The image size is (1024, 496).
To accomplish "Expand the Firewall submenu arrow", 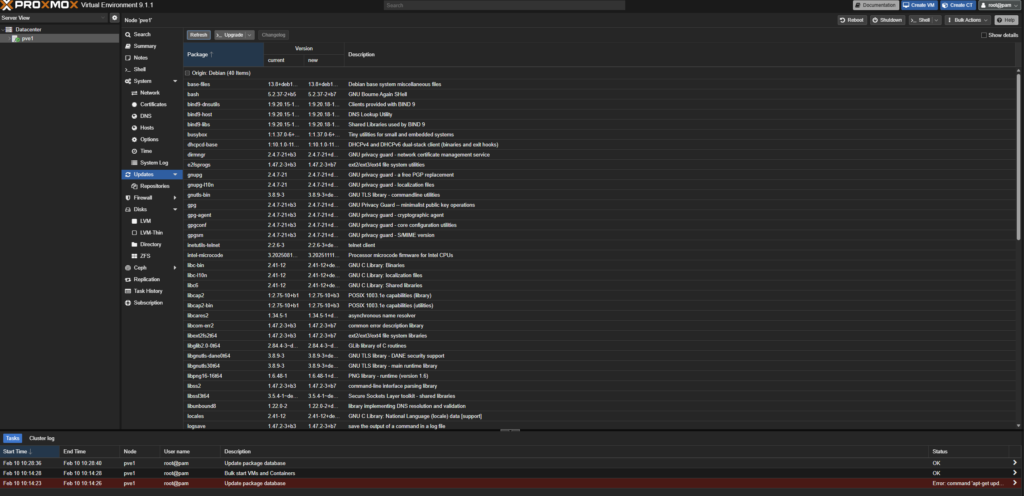I will point(175,198).
